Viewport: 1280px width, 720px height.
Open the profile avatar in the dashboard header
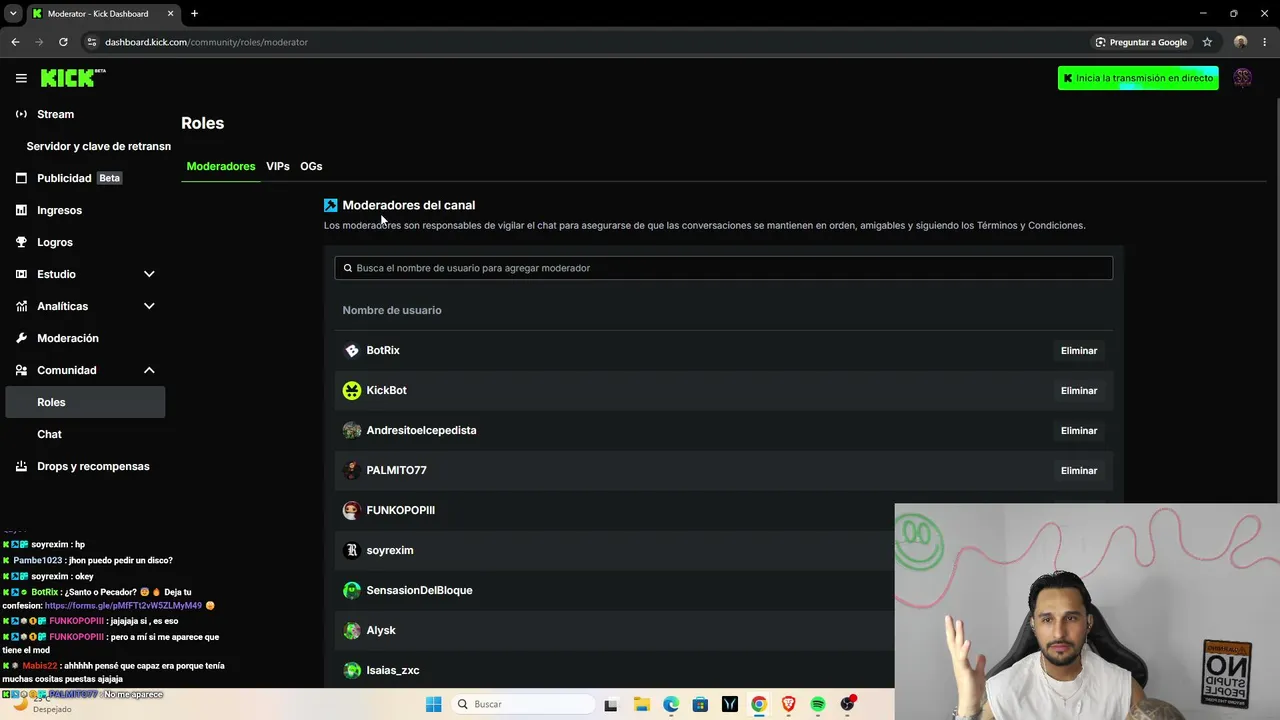coord(1243,78)
